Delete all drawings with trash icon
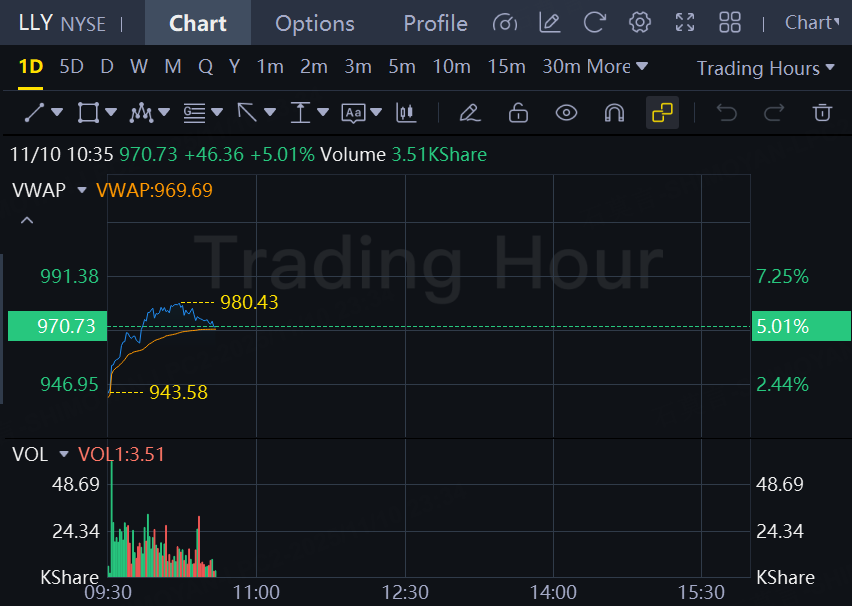This screenshot has width=852, height=606. pos(822,113)
